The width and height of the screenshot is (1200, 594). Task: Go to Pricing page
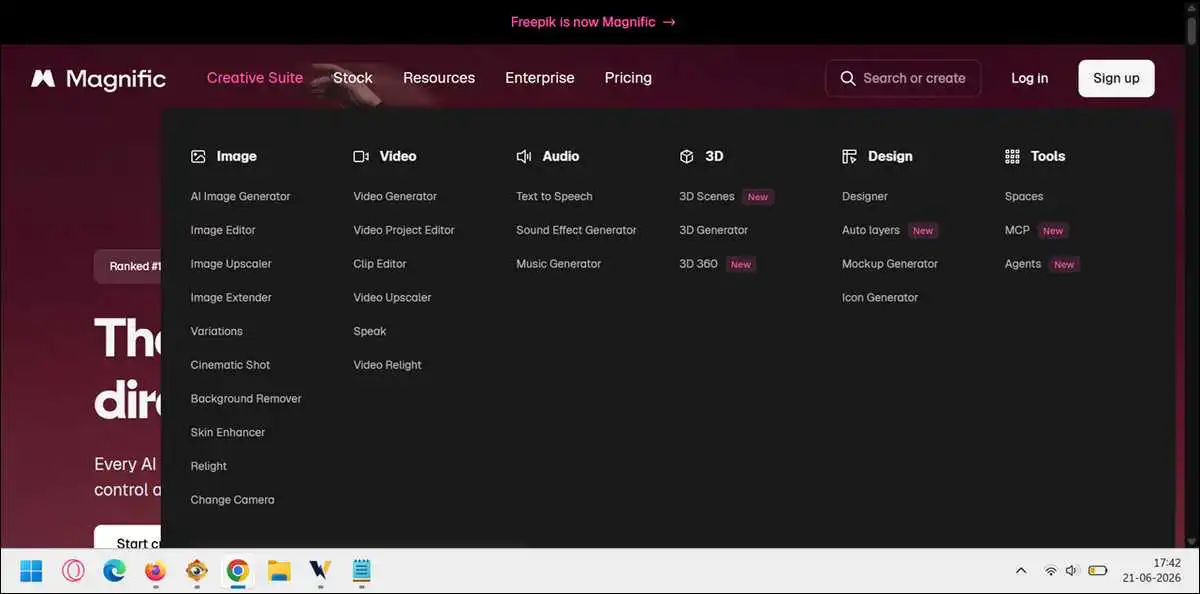tap(628, 78)
